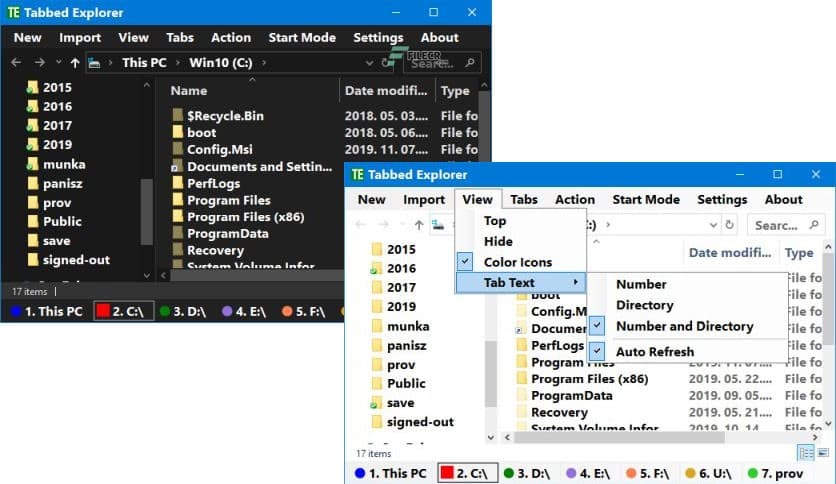This screenshot has height=484, width=836.
Task: Click the up arrow in light window
Action: click(419, 225)
